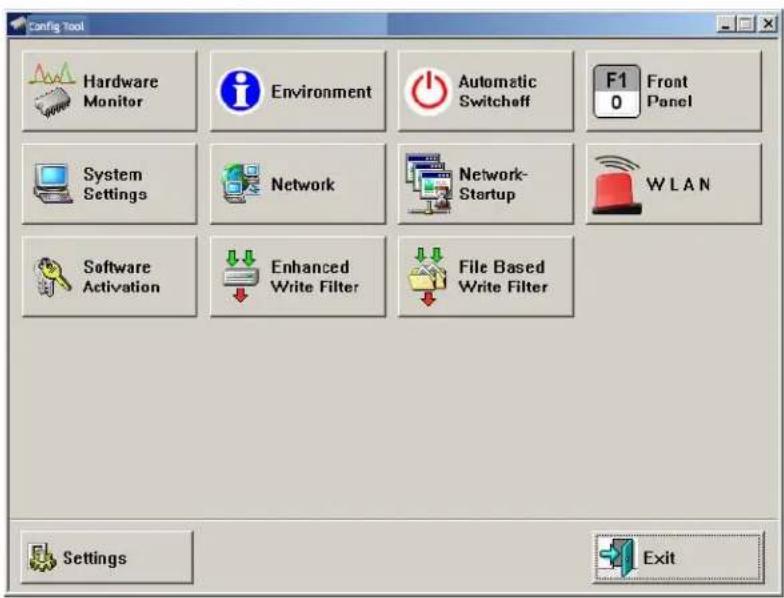The width and height of the screenshot is (784, 598).
Task: Click the System Settings computer icon
Action: [x=52, y=184]
